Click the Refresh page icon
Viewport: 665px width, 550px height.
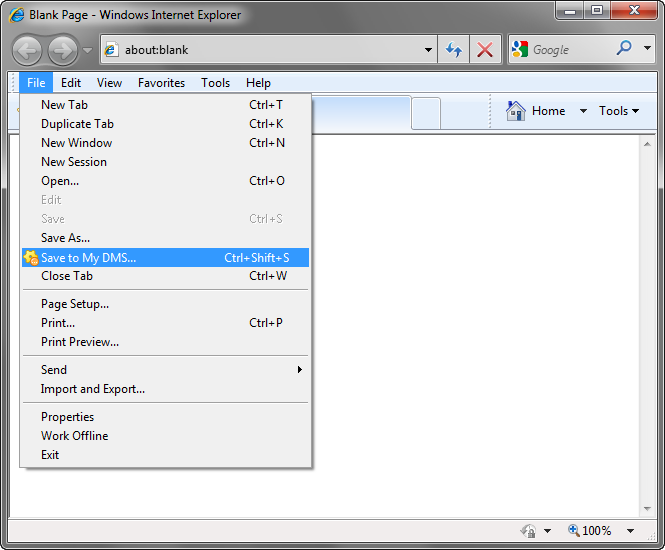(x=453, y=50)
